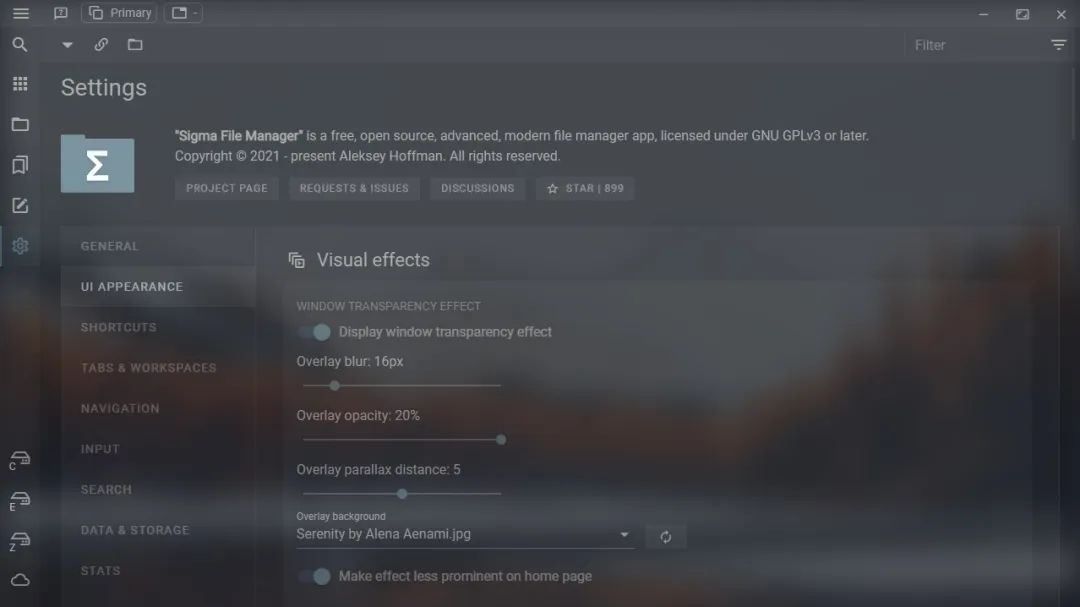Open the Project Page link

pos(227,188)
